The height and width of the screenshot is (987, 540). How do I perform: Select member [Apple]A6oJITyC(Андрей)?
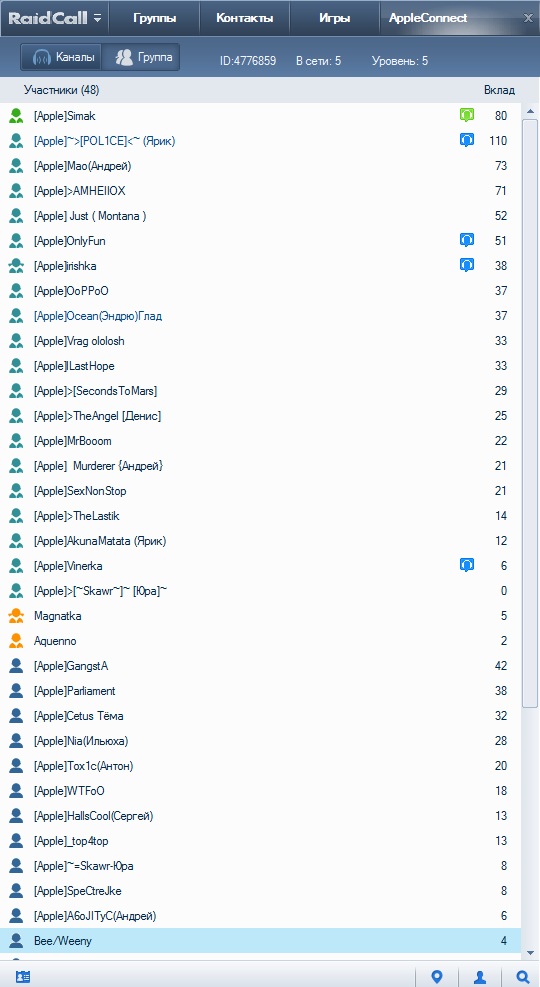click(x=261, y=916)
